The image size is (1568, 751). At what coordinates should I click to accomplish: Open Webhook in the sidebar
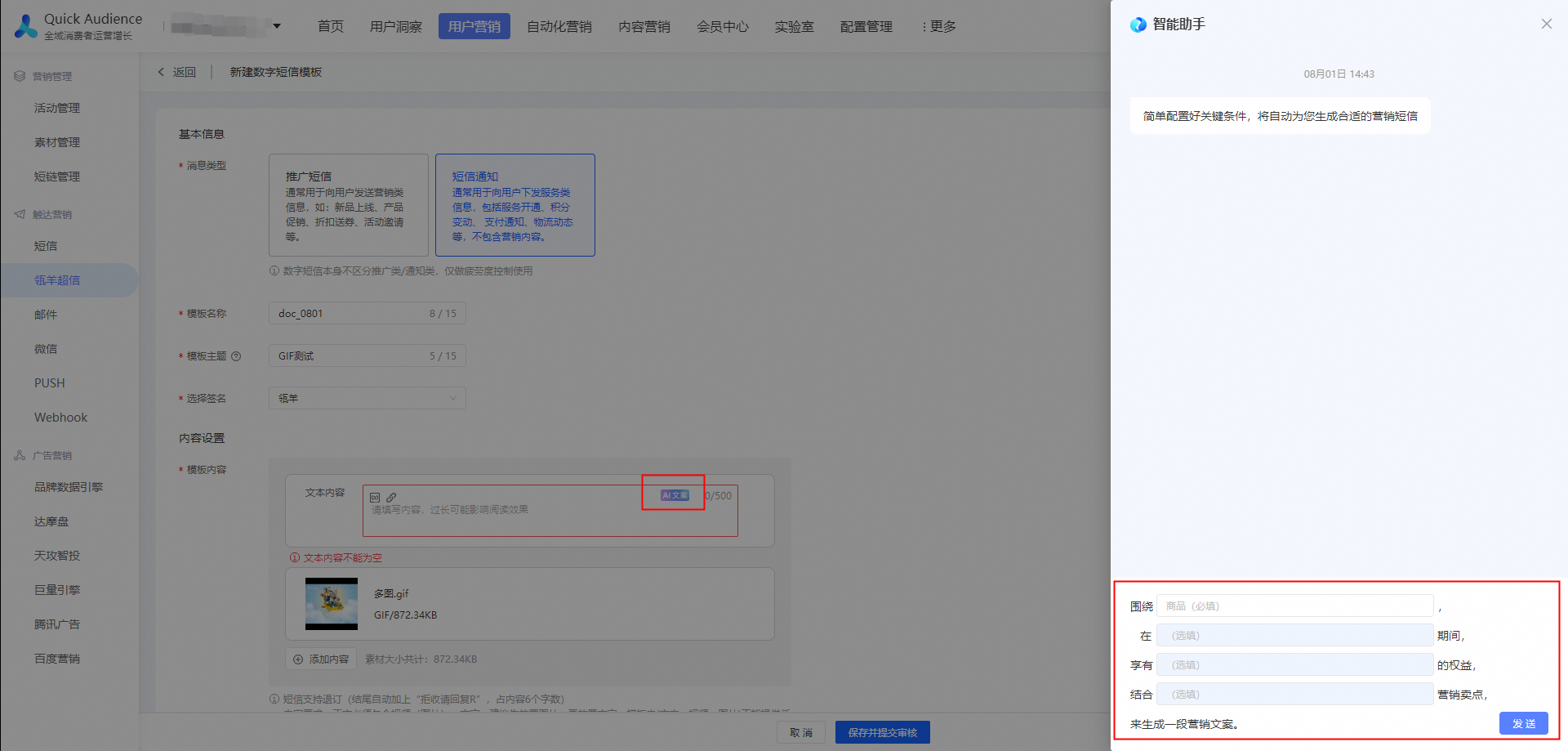pyautogui.click(x=60, y=418)
